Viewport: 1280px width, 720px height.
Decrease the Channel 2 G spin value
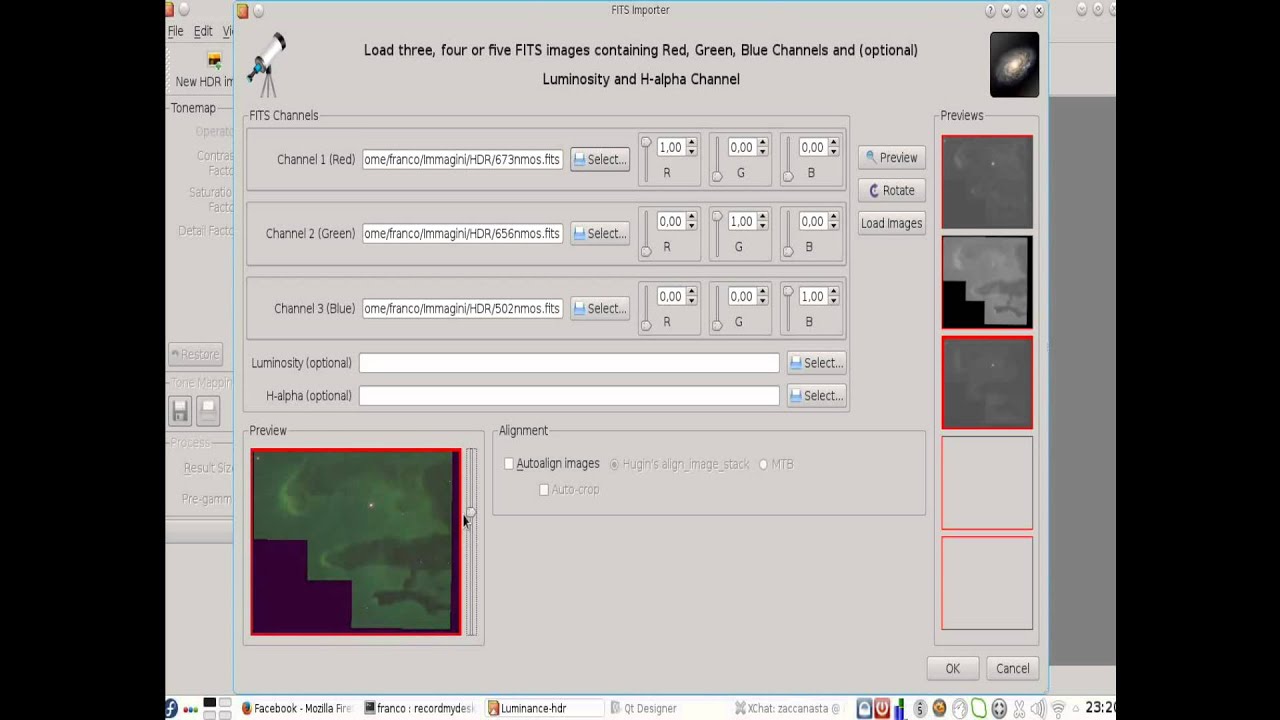pos(763,226)
